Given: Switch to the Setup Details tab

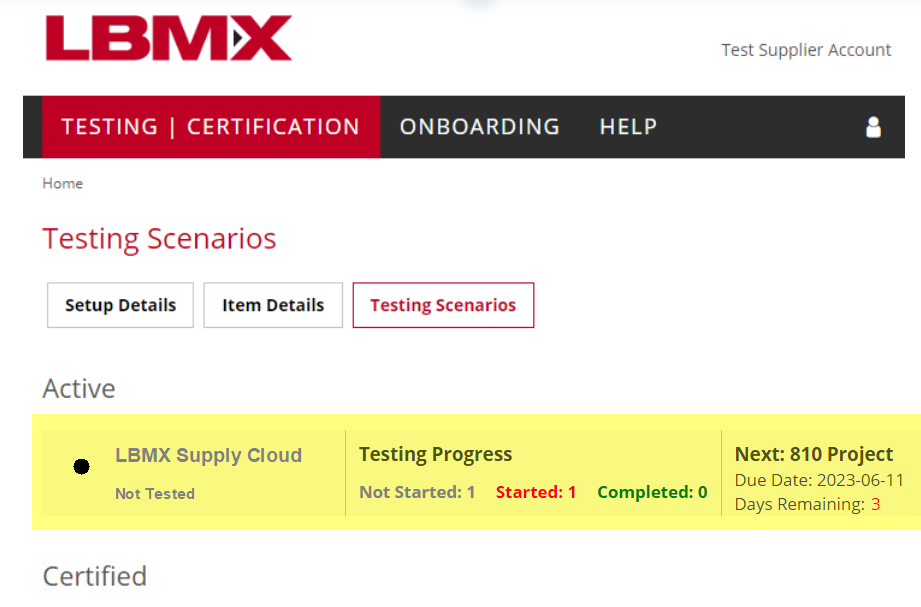Looking at the screenshot, I should (x=120, y=305).
